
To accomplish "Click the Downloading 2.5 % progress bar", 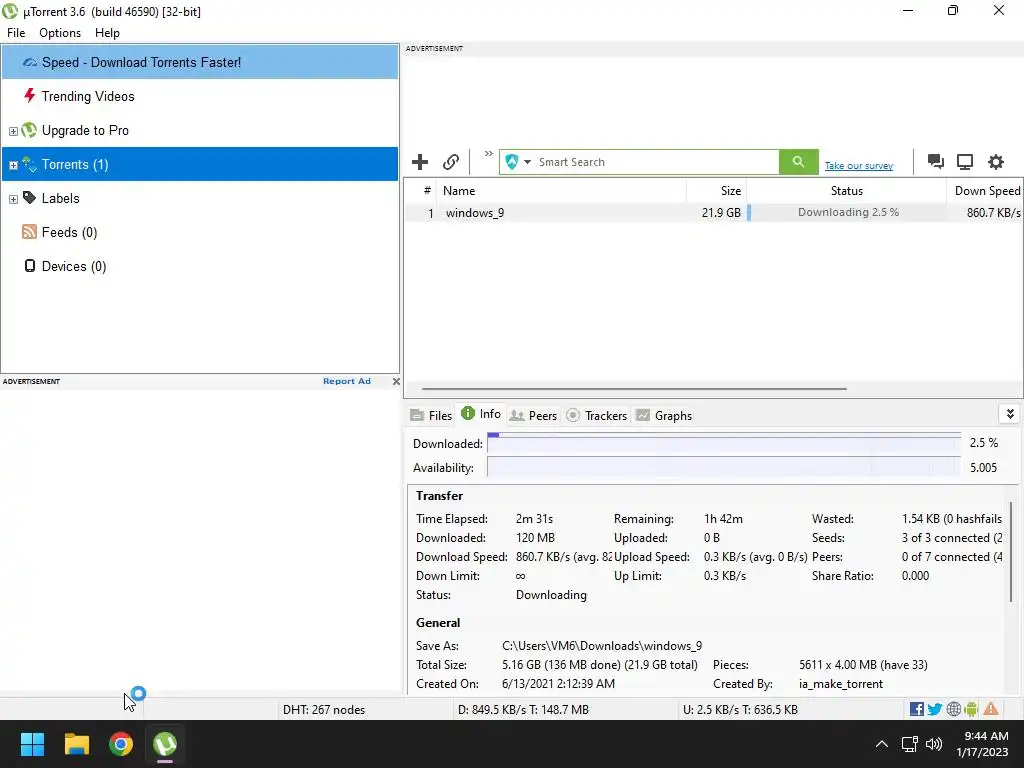I will [846, 212].
